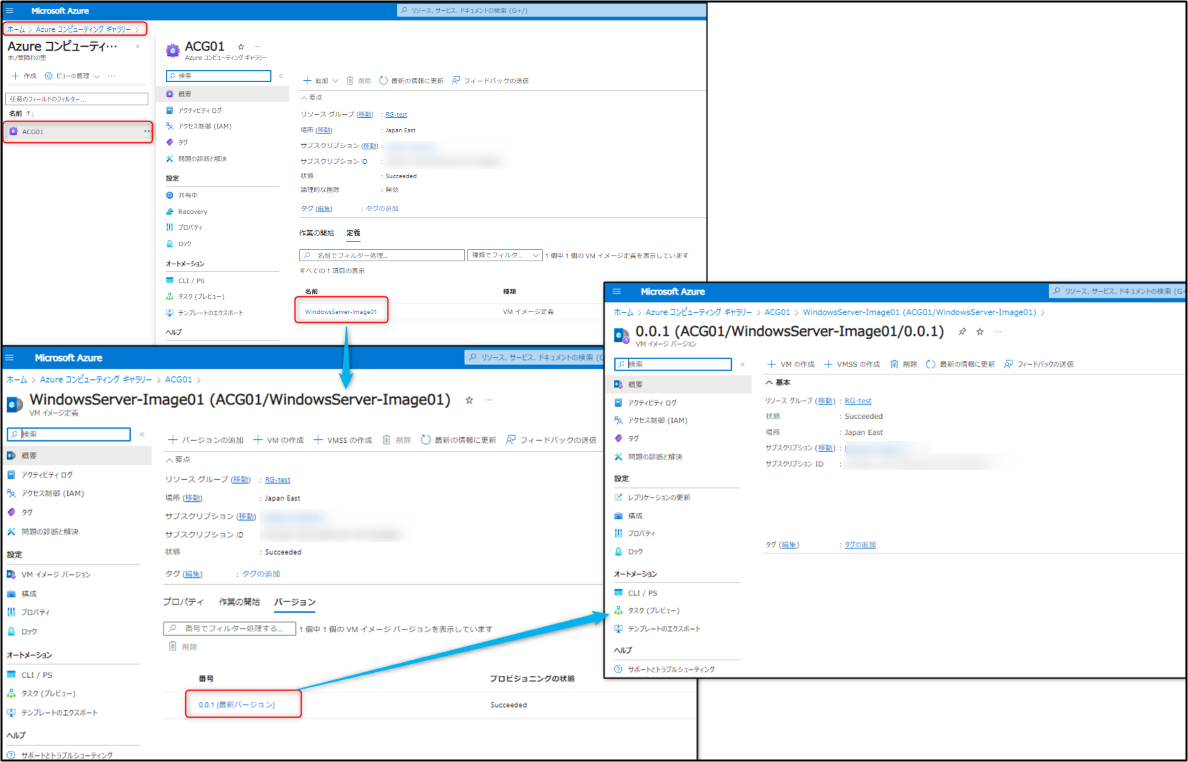Viewport: 1188px width, 762px height.
Task: Switch to the 作業の開始 tab in the ACG01 gallery
Action: pos(317,233)
